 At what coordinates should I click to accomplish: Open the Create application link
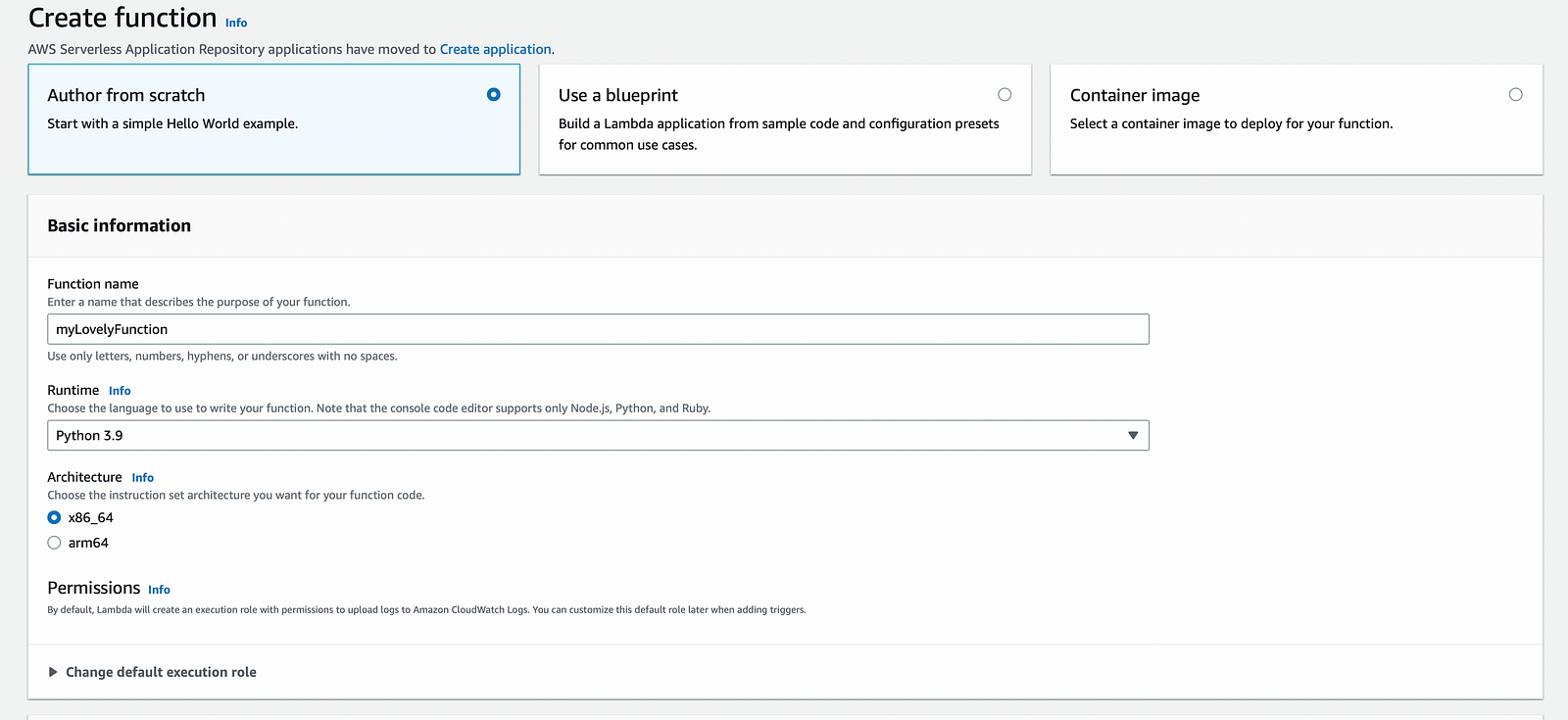click(495, 49)
